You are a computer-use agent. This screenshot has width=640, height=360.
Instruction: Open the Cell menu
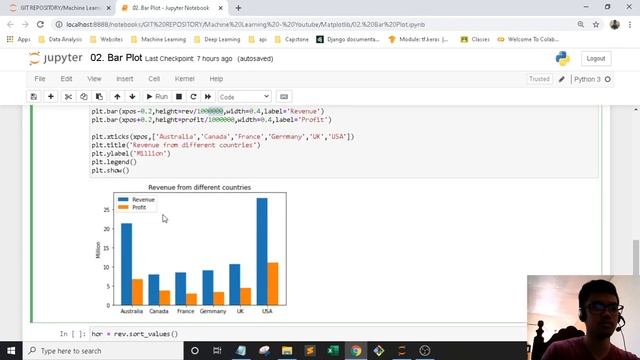tap(154, 79)
